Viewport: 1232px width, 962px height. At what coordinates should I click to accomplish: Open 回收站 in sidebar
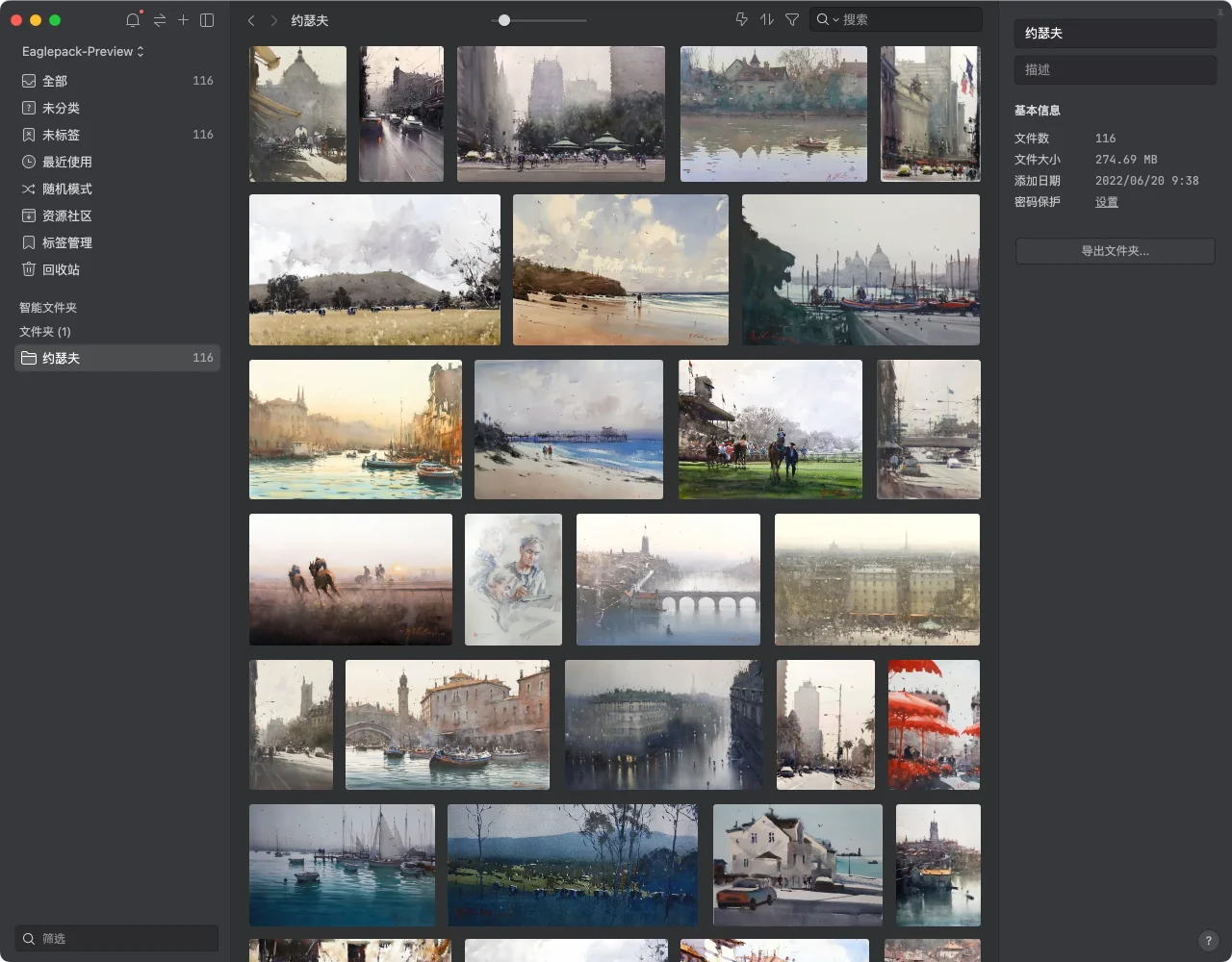(117, 269)
